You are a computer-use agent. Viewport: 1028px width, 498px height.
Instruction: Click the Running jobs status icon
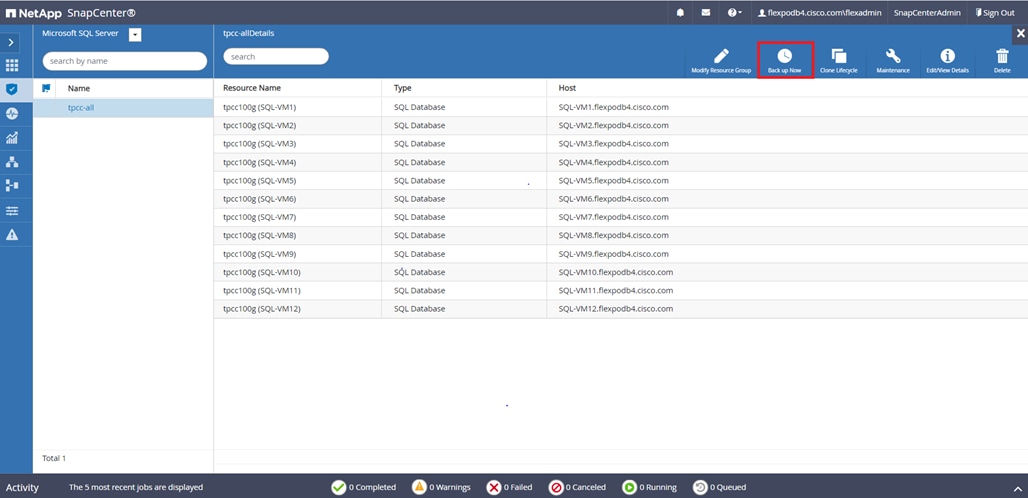pyautogui.click(x=629, y=487)
